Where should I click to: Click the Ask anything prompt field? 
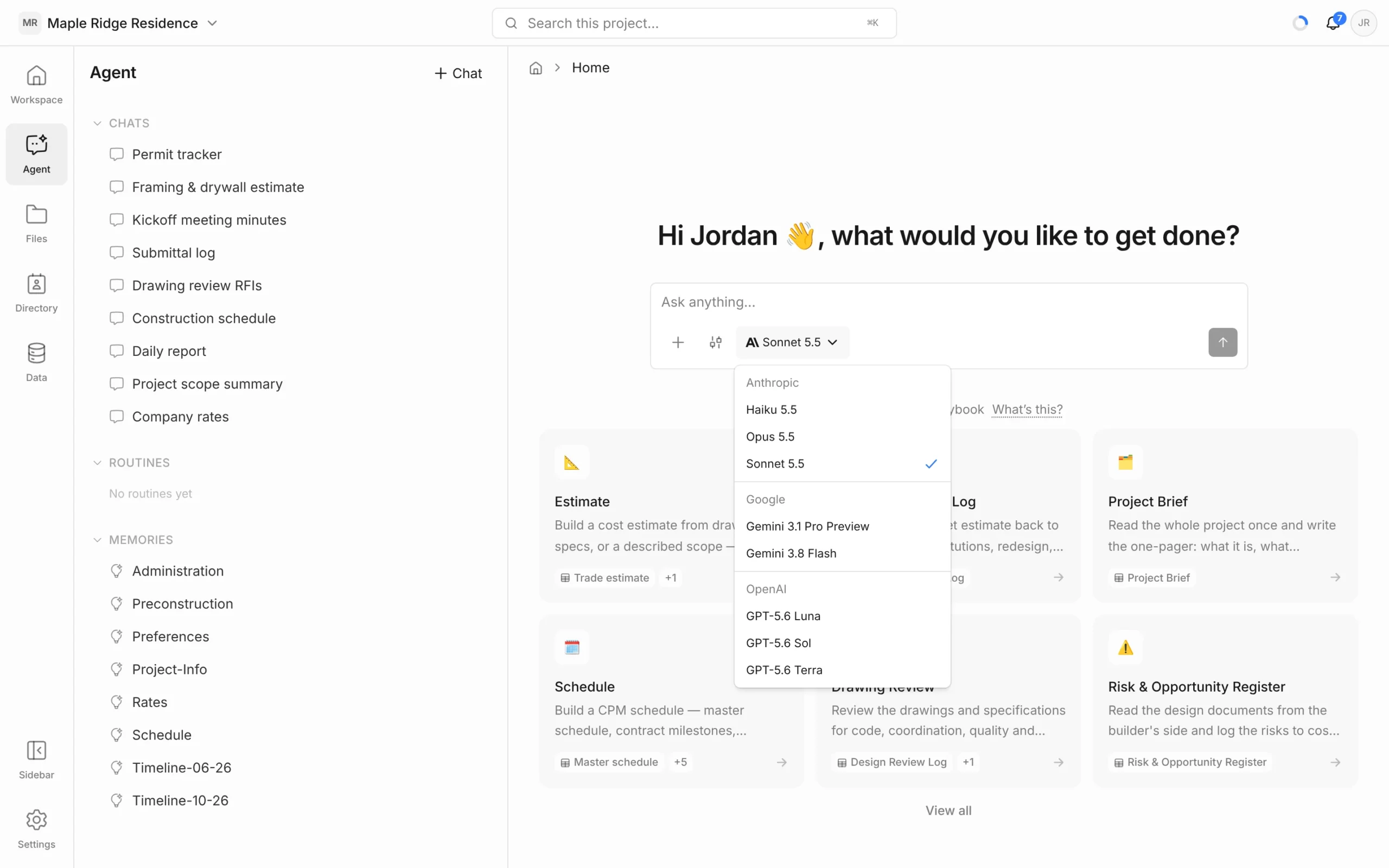point(948,302)
